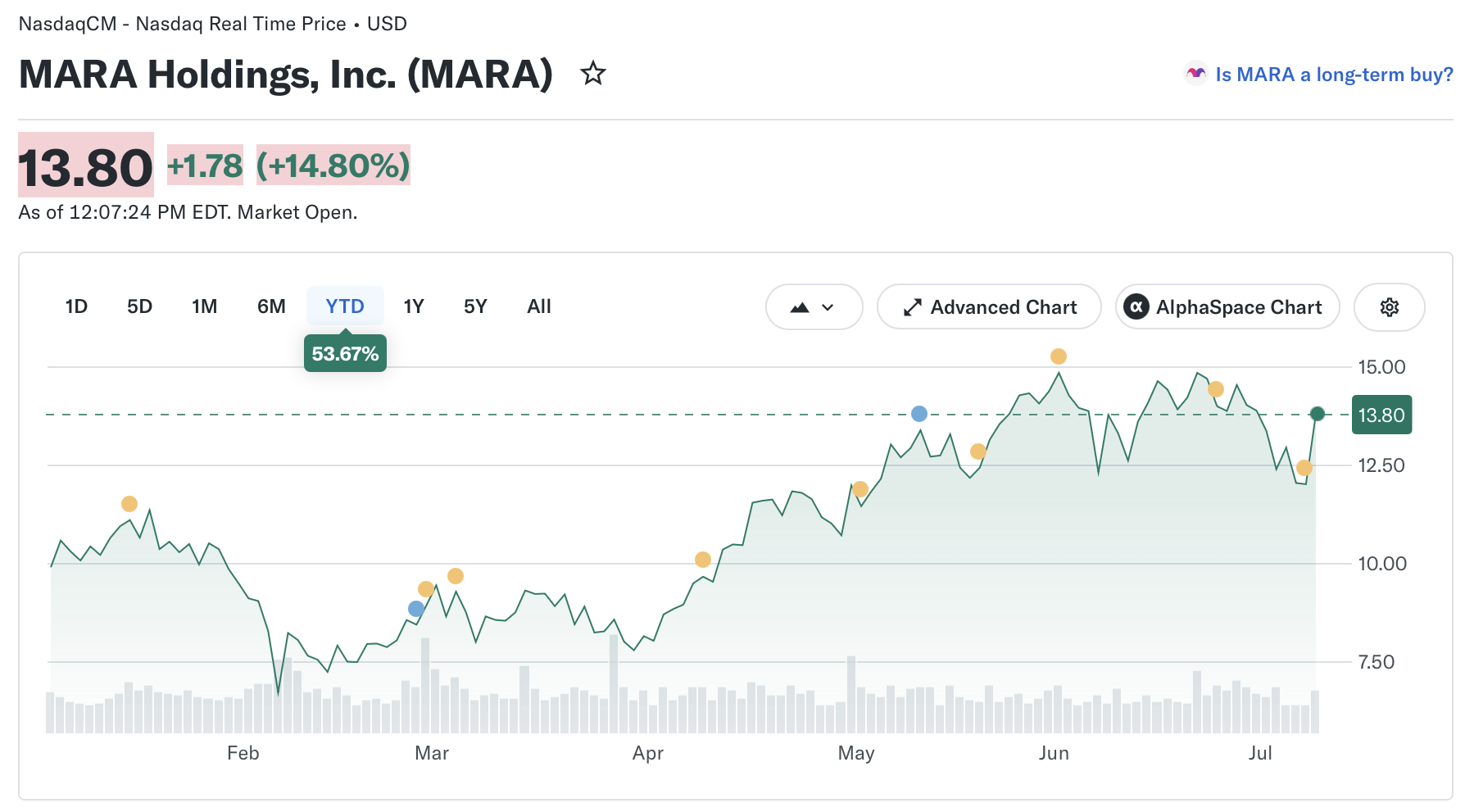Click the large 13.80 current price

[x=86, y=167]
